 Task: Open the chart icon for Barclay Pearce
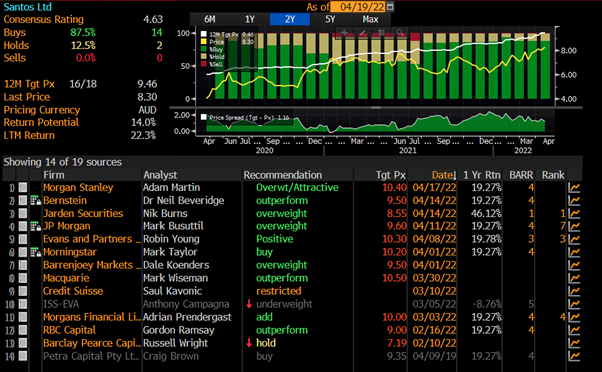point(574,343)
